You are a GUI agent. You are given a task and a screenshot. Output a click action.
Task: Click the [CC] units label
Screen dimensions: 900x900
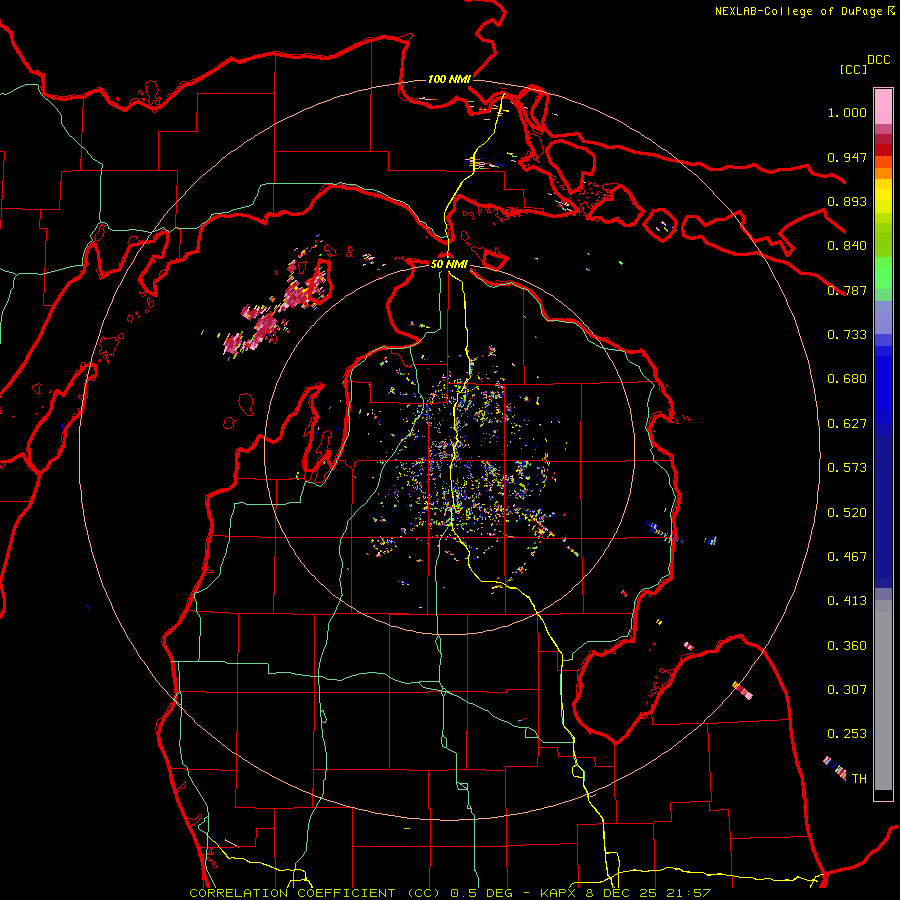tap(853, 69)
